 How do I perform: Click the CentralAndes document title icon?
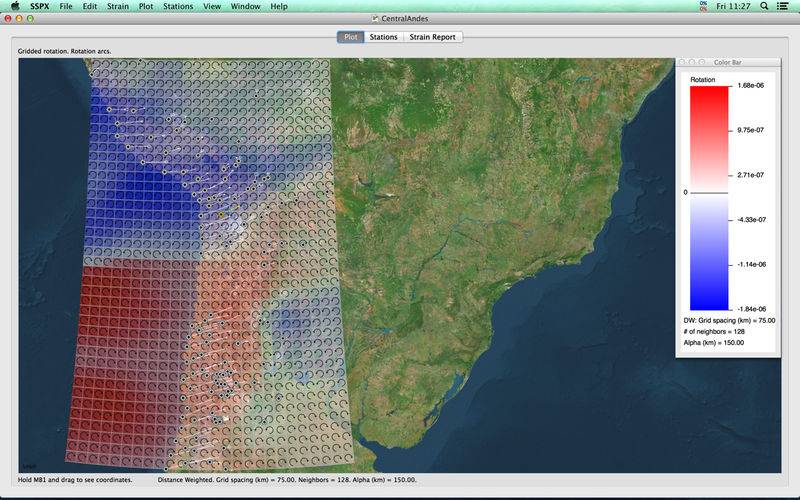click(x=376, y=19)
